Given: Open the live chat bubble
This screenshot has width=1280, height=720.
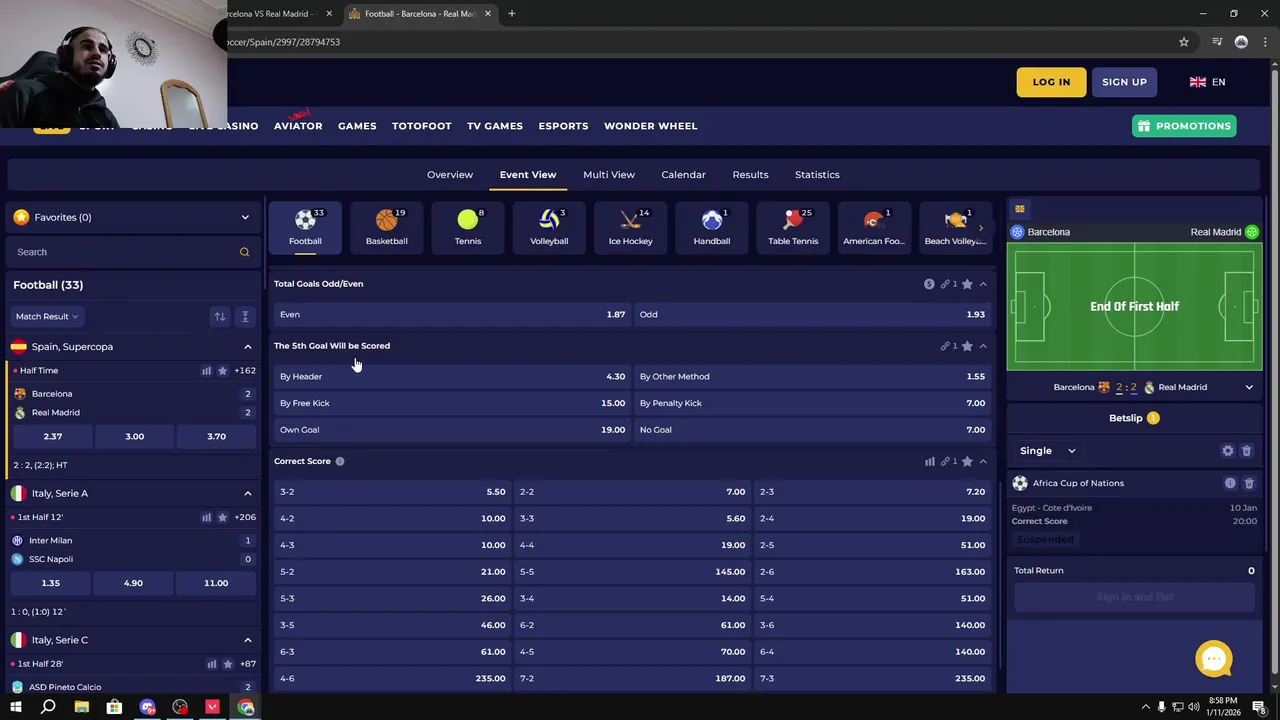Looking at the screenshot, I should point(1214,658).
